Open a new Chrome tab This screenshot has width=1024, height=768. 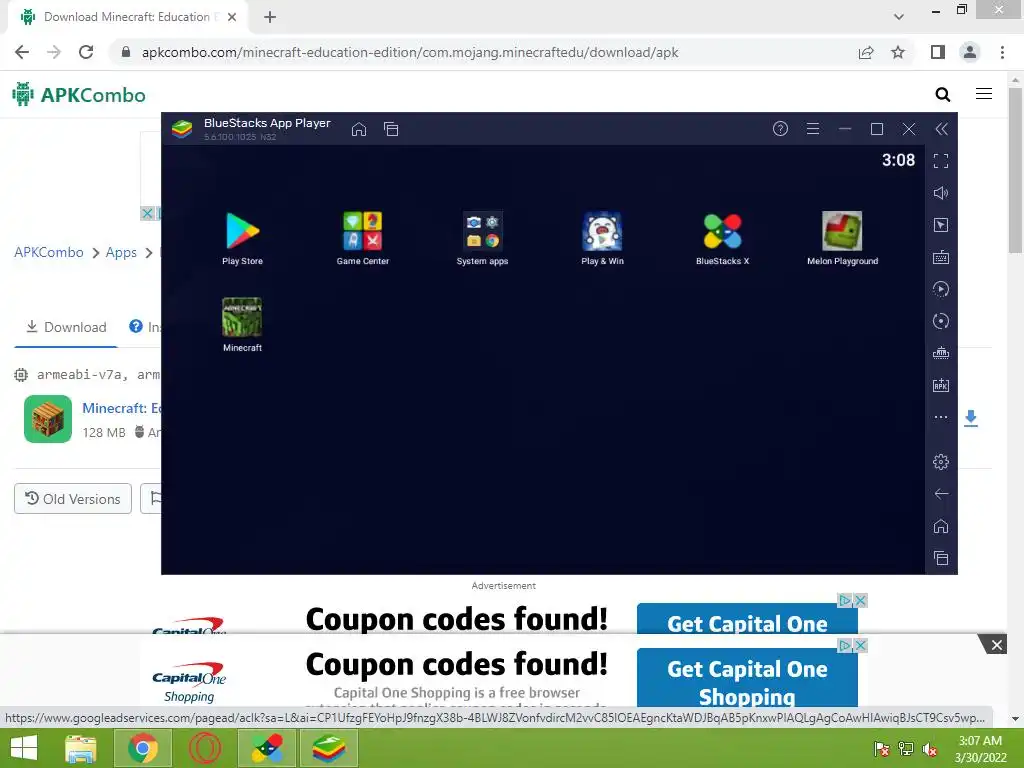(270, 17)
